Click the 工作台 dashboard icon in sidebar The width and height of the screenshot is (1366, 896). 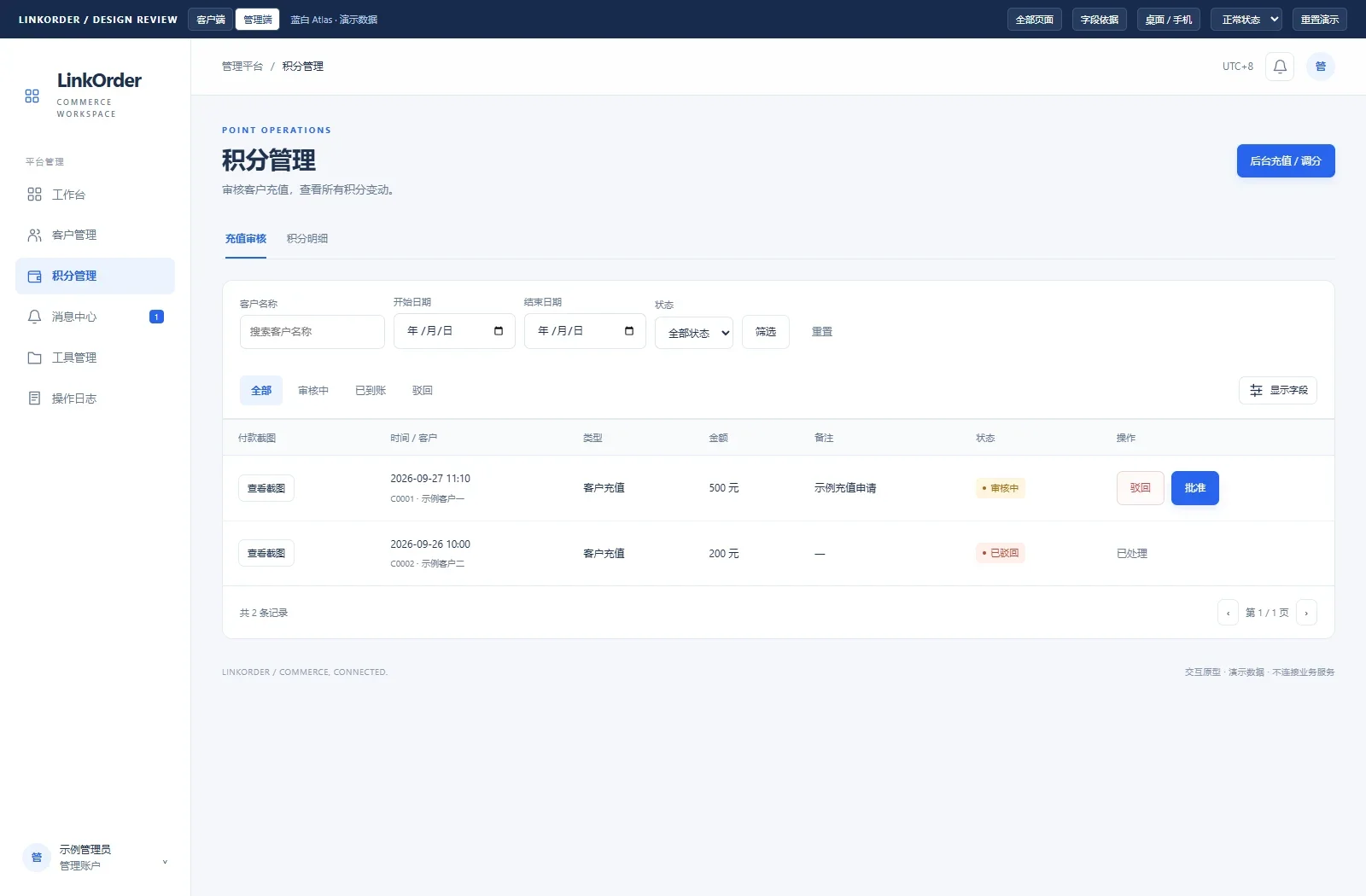pyautogui.click(x=34, y=195)
